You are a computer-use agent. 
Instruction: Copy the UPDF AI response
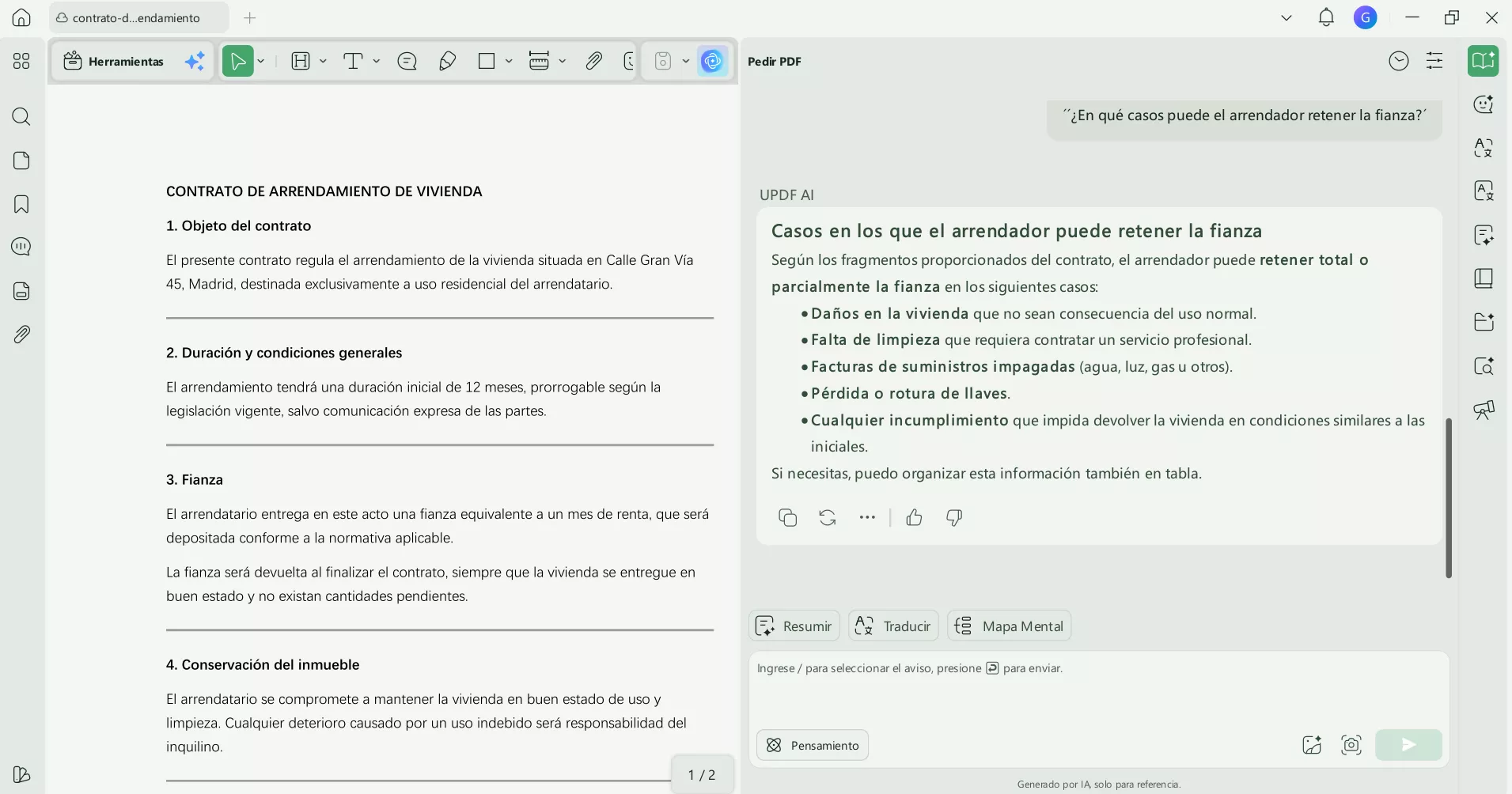click(787, 517)
